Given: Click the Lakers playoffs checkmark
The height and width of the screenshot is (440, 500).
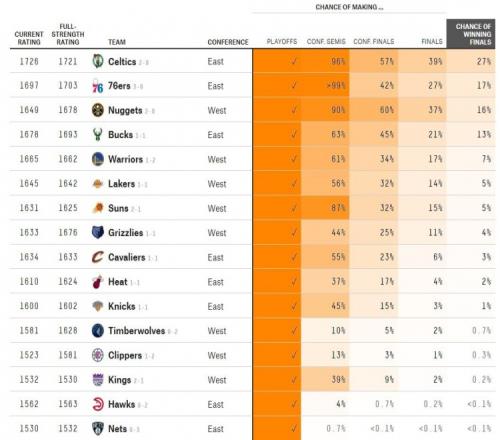Looking at the screenshot, I should point(294,184).
